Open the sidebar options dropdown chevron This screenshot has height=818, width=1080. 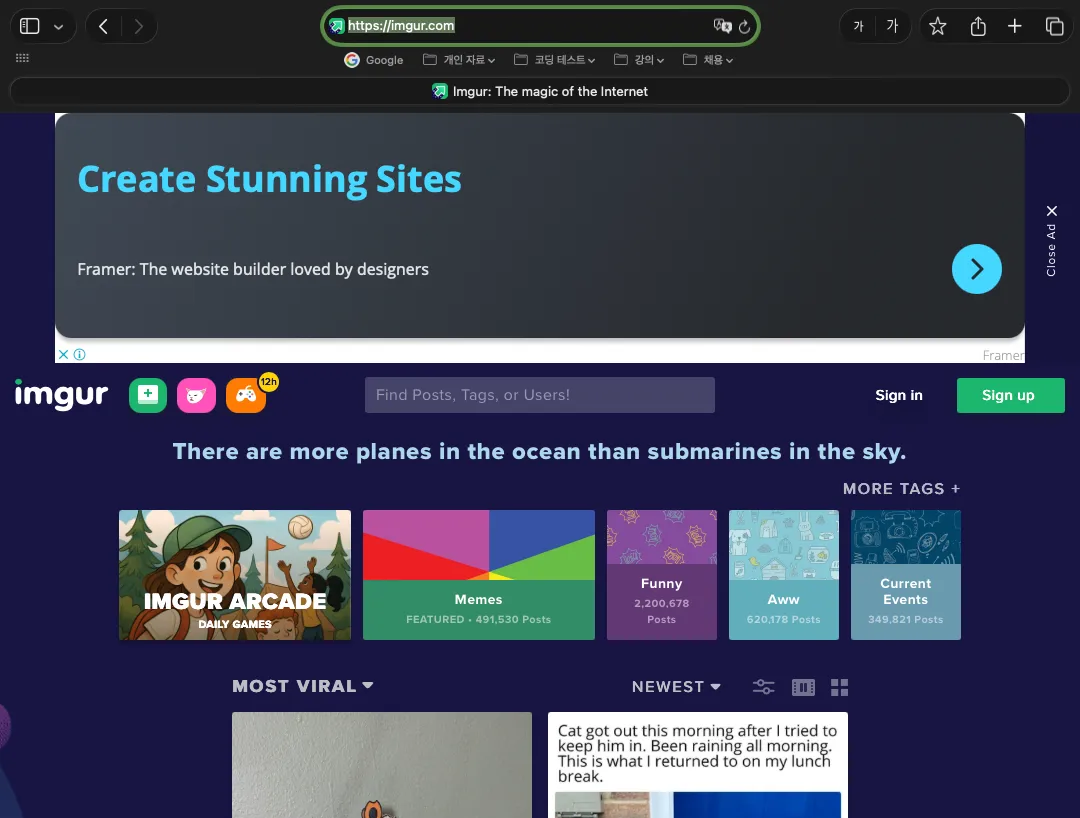click(59, 27)
